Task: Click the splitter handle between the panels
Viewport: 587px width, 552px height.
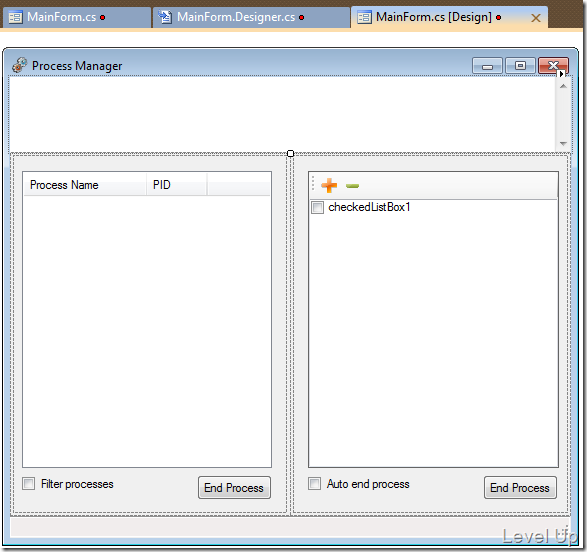Action: (x=290, y=153)
